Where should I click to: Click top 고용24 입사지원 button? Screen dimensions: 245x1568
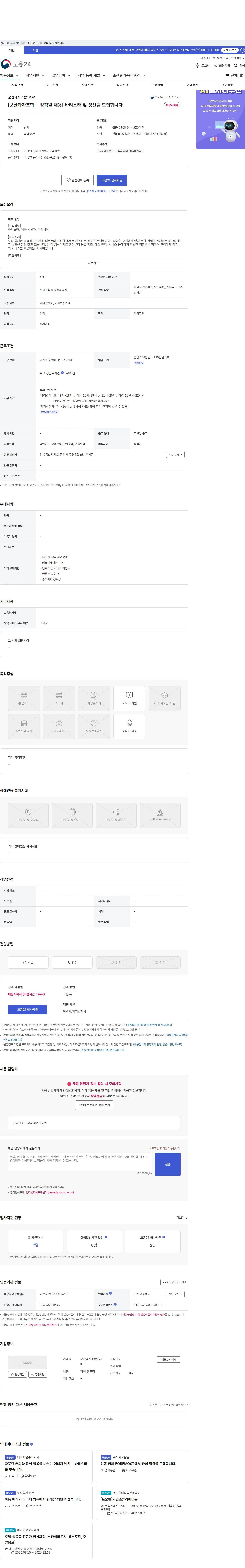pos(112,180)
